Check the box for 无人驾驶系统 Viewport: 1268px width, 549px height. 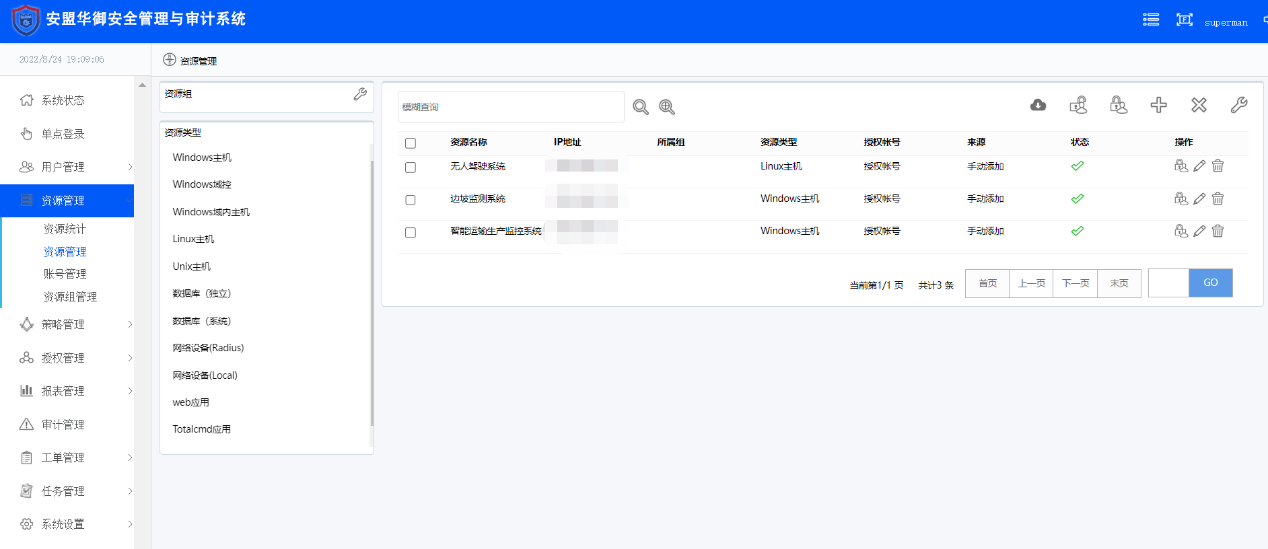(x=410, y=167)
